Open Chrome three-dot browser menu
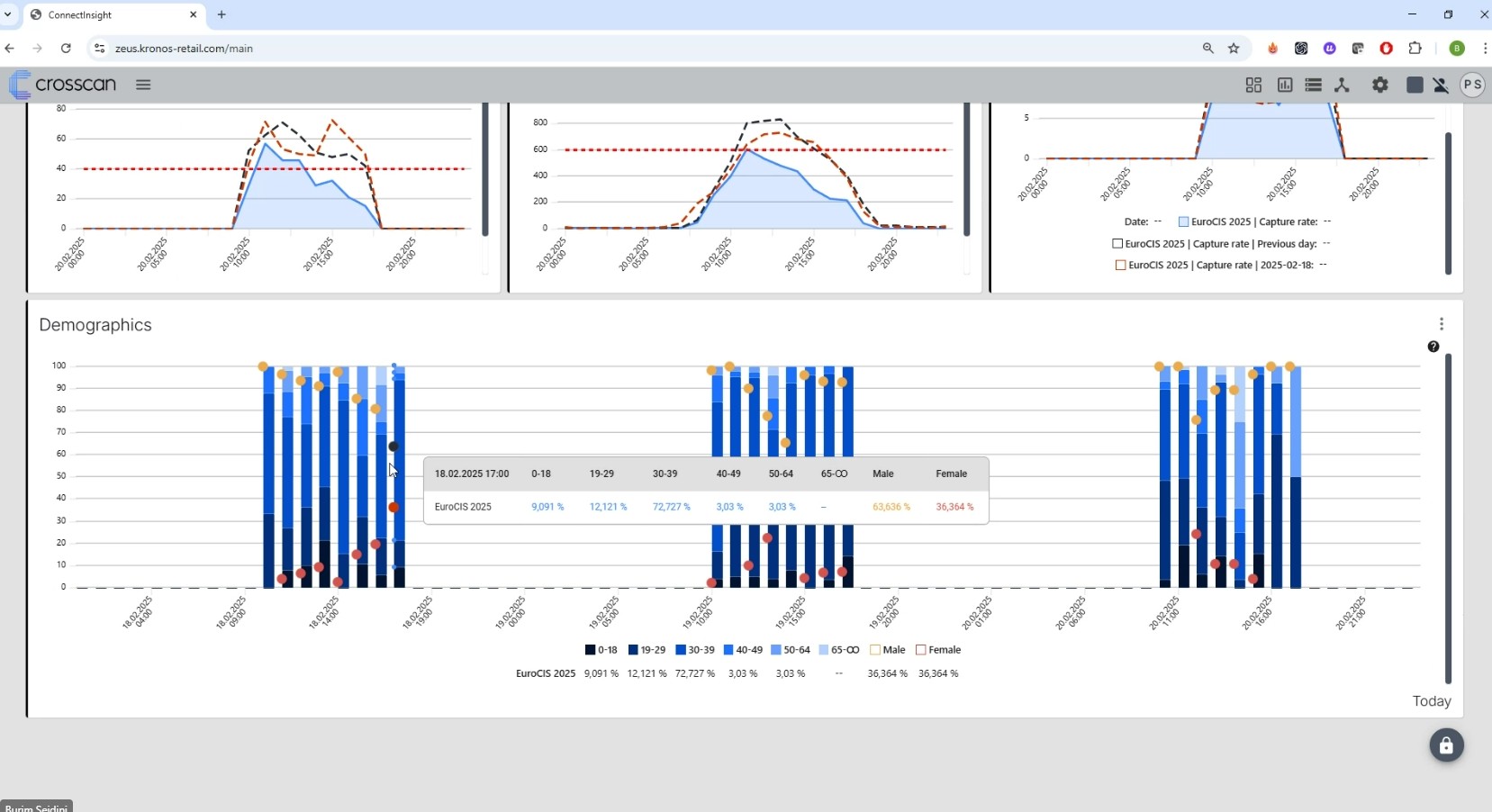 coord(1484,49)
